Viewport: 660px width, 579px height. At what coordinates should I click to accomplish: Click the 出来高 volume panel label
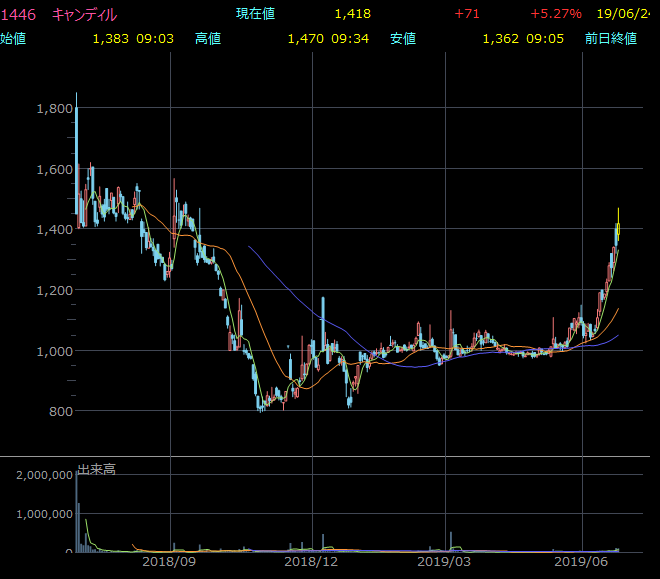click(x=96, y=469)
